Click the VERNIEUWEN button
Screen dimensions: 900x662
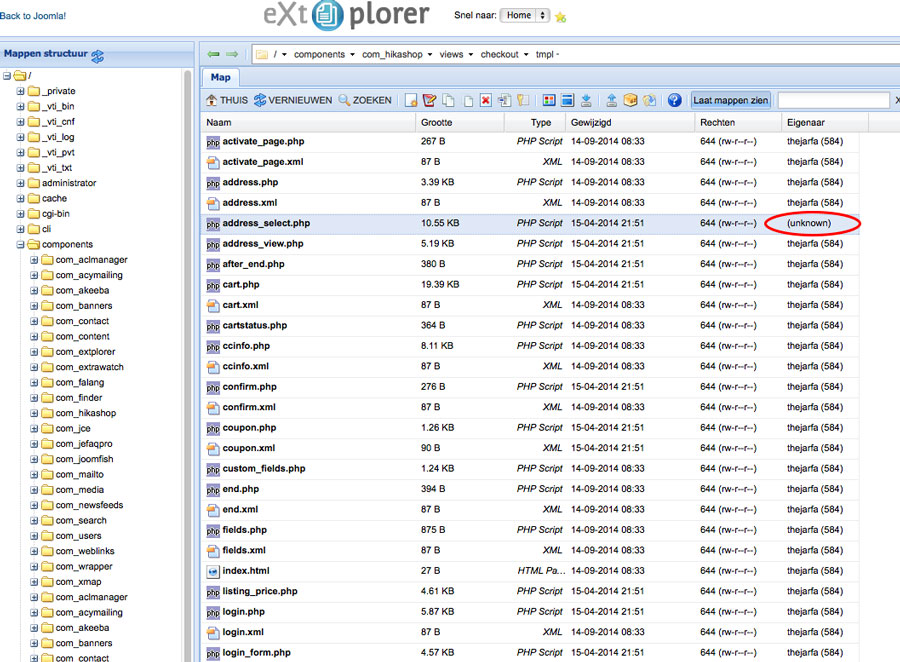pyautogui.click(x=292, y=100)
